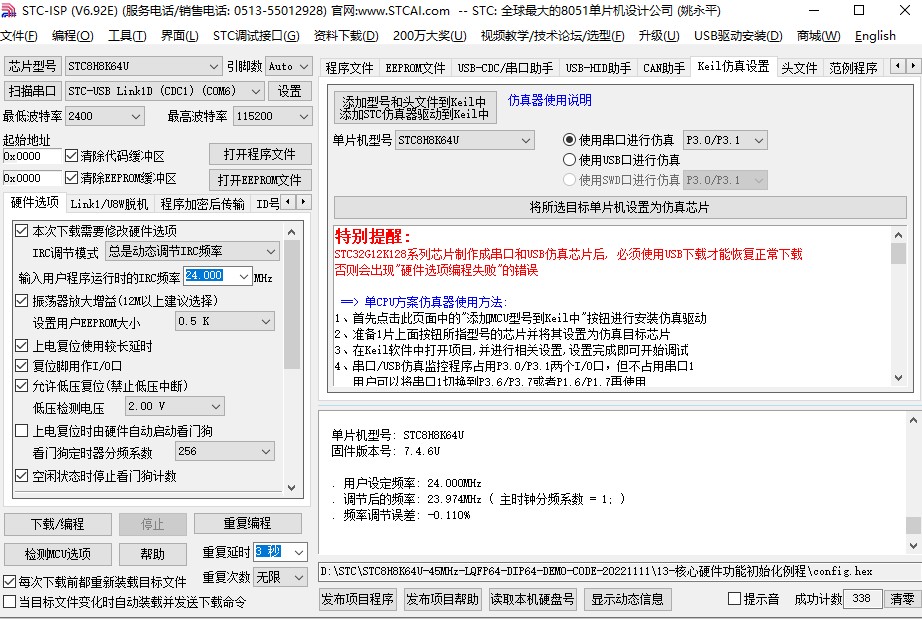Click hardware options list scroll-down arrow
The image size is (922, 619).
(292, 487)
